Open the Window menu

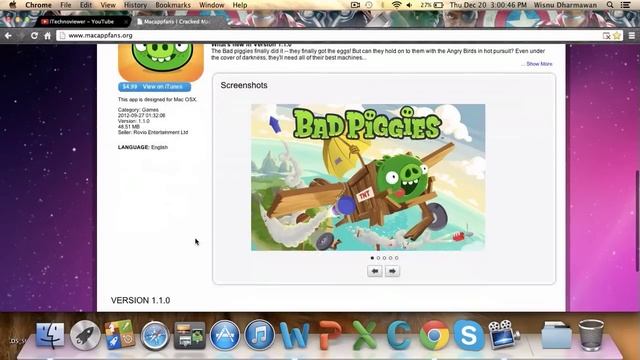pyautogui.click(x=211, y=5)
